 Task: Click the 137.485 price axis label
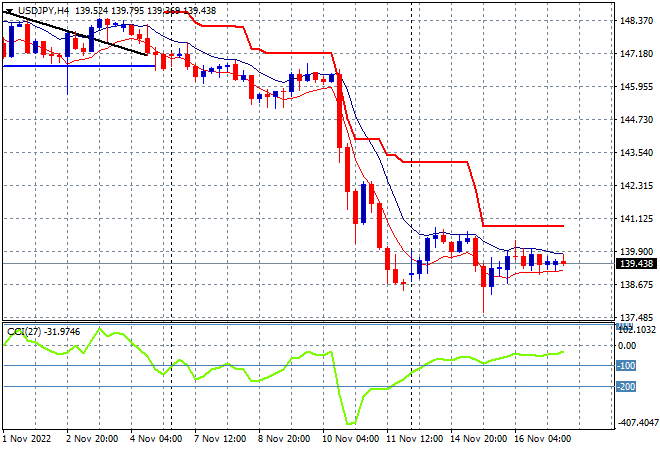636,317
